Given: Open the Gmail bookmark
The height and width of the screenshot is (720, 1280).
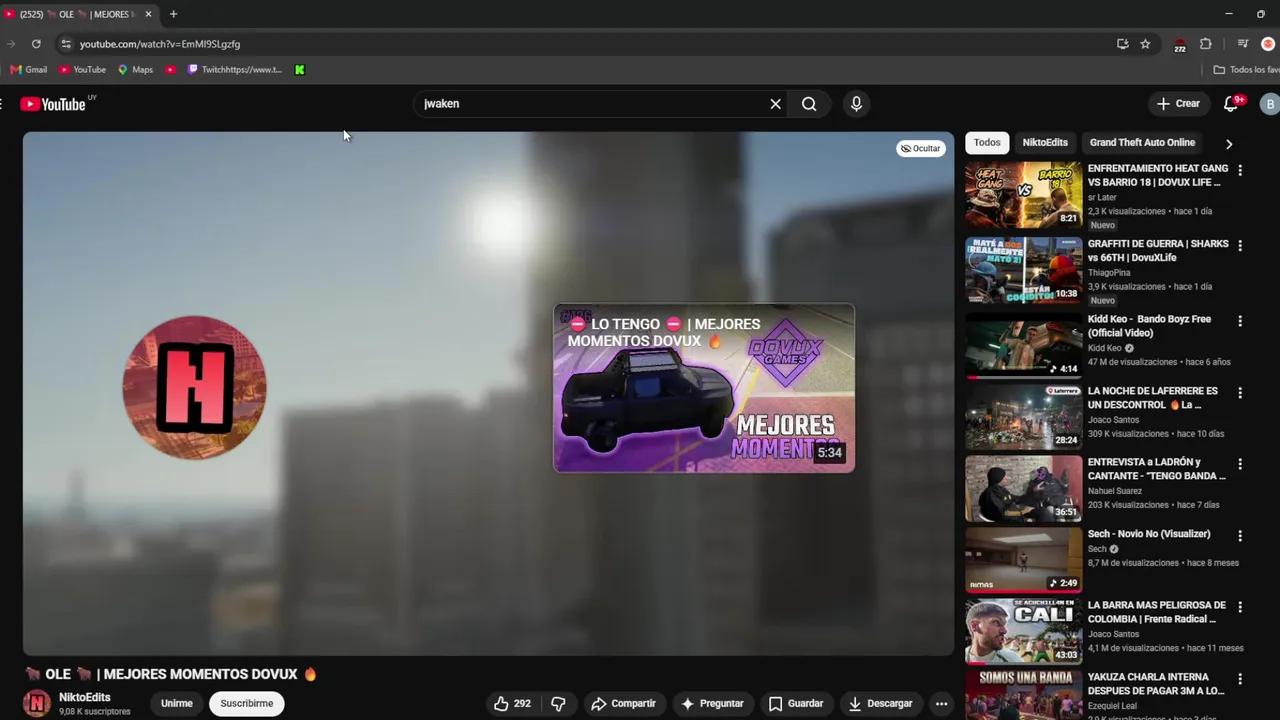Looking at the screenshot, I should click(x=29, y=70).
